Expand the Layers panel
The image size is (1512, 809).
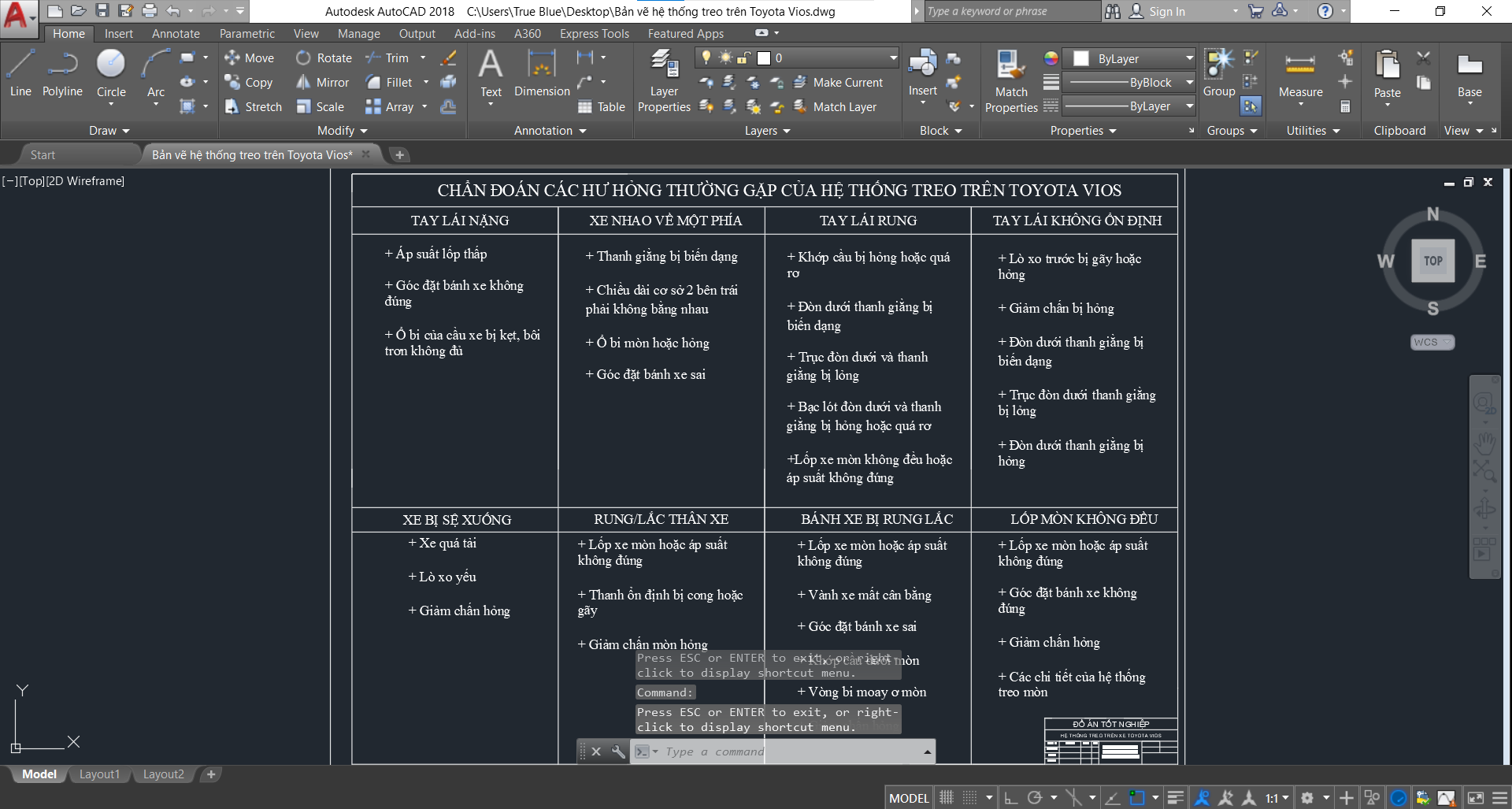[768, 131]
